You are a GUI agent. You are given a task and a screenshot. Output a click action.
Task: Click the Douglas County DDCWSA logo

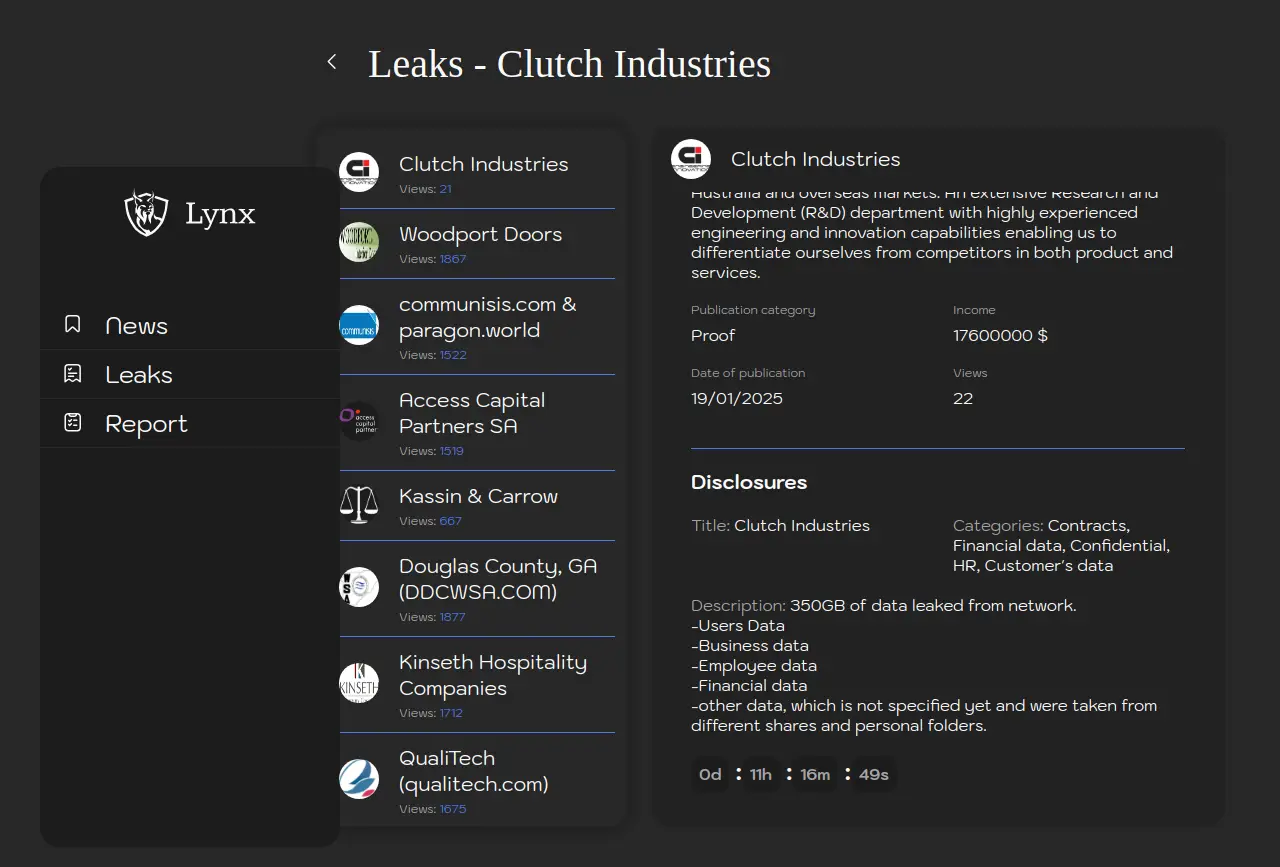359,587
